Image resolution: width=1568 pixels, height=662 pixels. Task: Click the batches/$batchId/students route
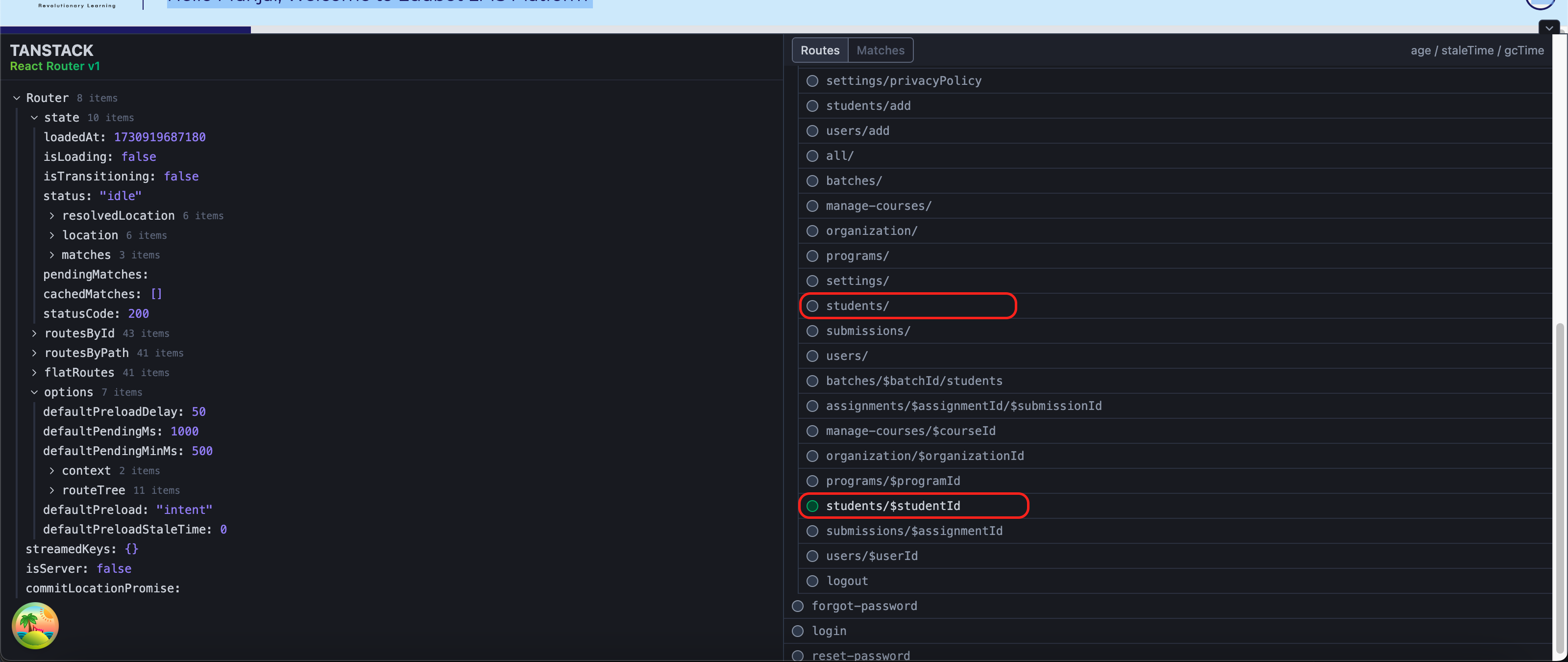[x=1175, y=381]
